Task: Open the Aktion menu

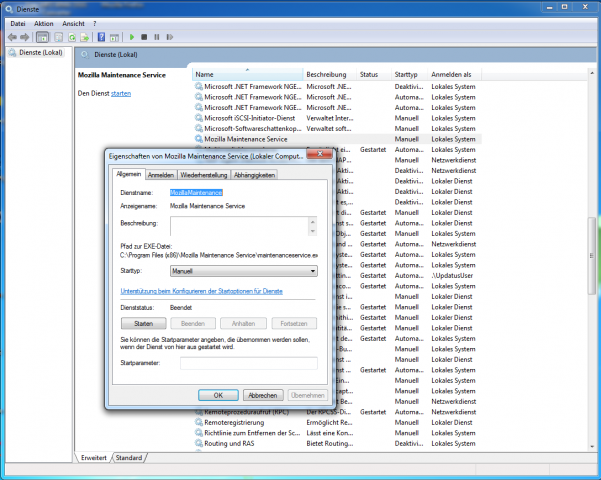Action: (44, 24)
